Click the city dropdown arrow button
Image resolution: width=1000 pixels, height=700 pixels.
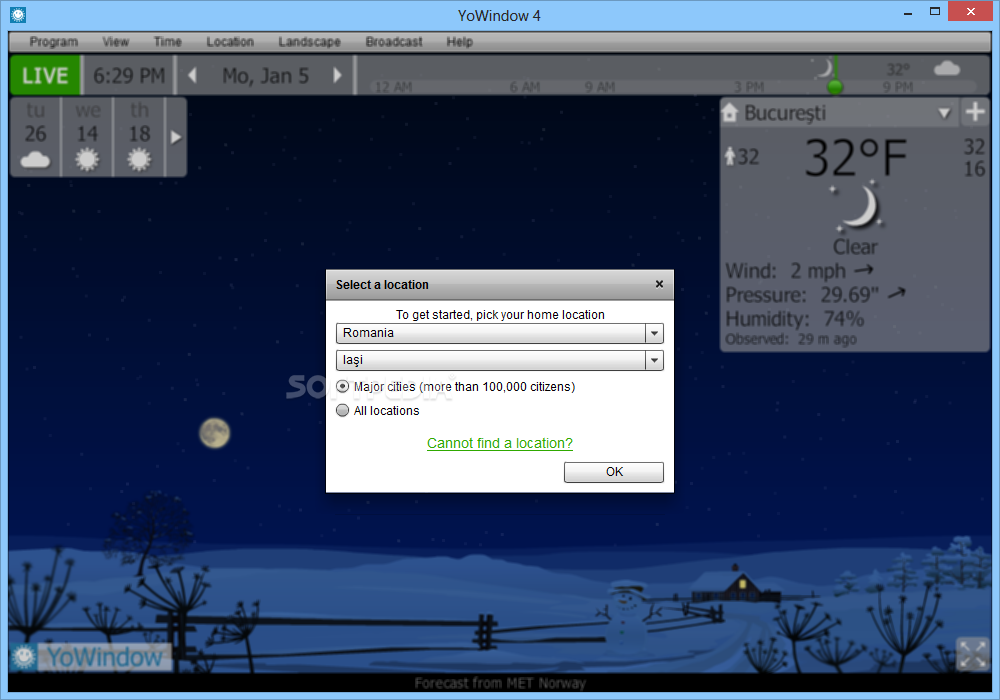(654, 360)
